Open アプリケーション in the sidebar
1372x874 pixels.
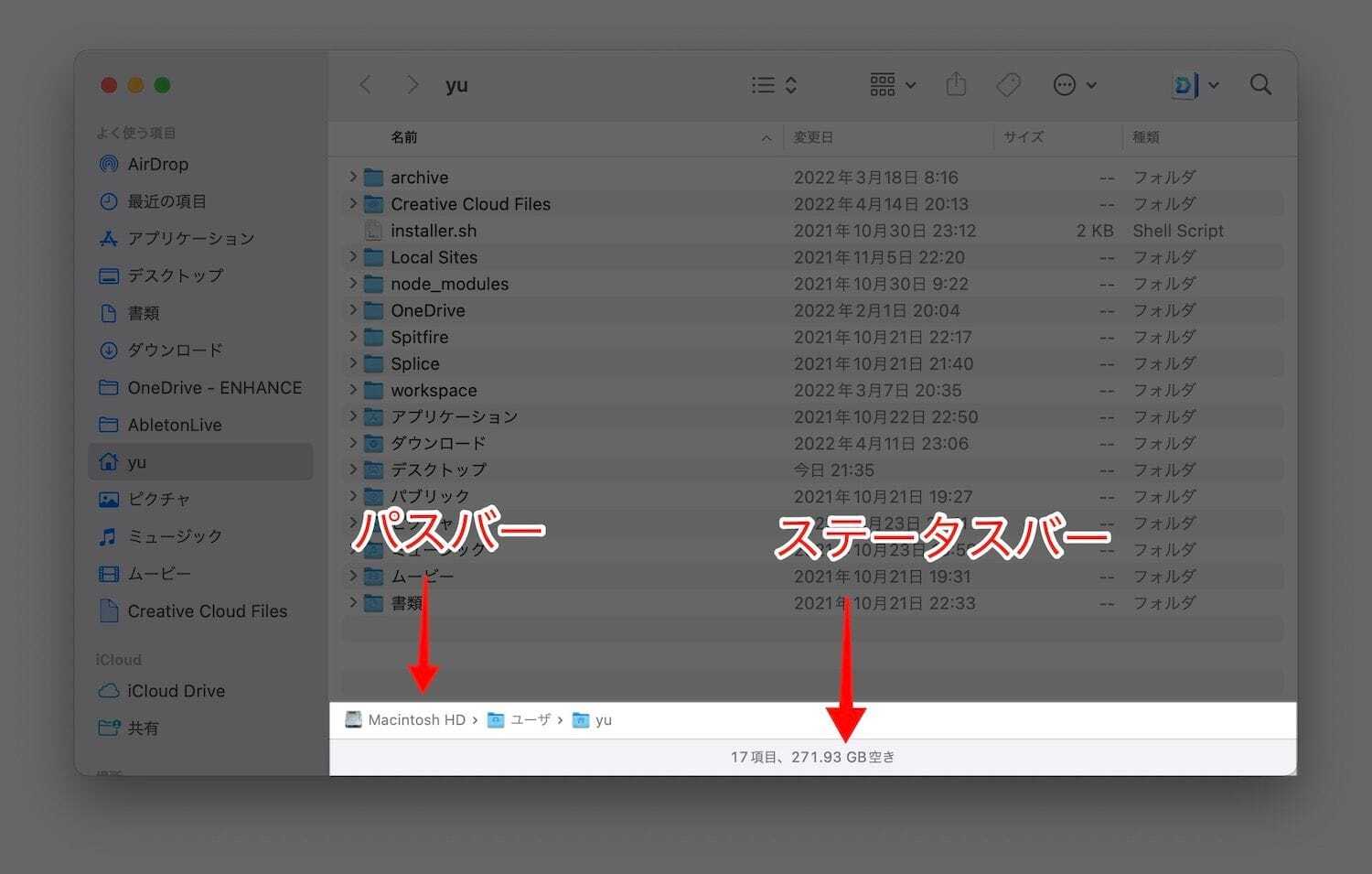200,239
